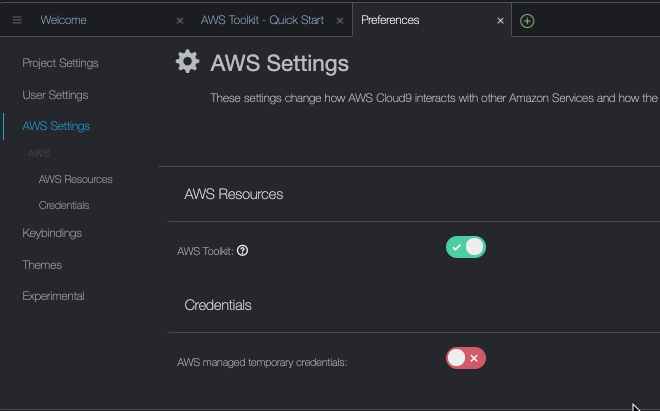Click the Credentials section heading
The image size is (660, 411).
coord(218,305)
